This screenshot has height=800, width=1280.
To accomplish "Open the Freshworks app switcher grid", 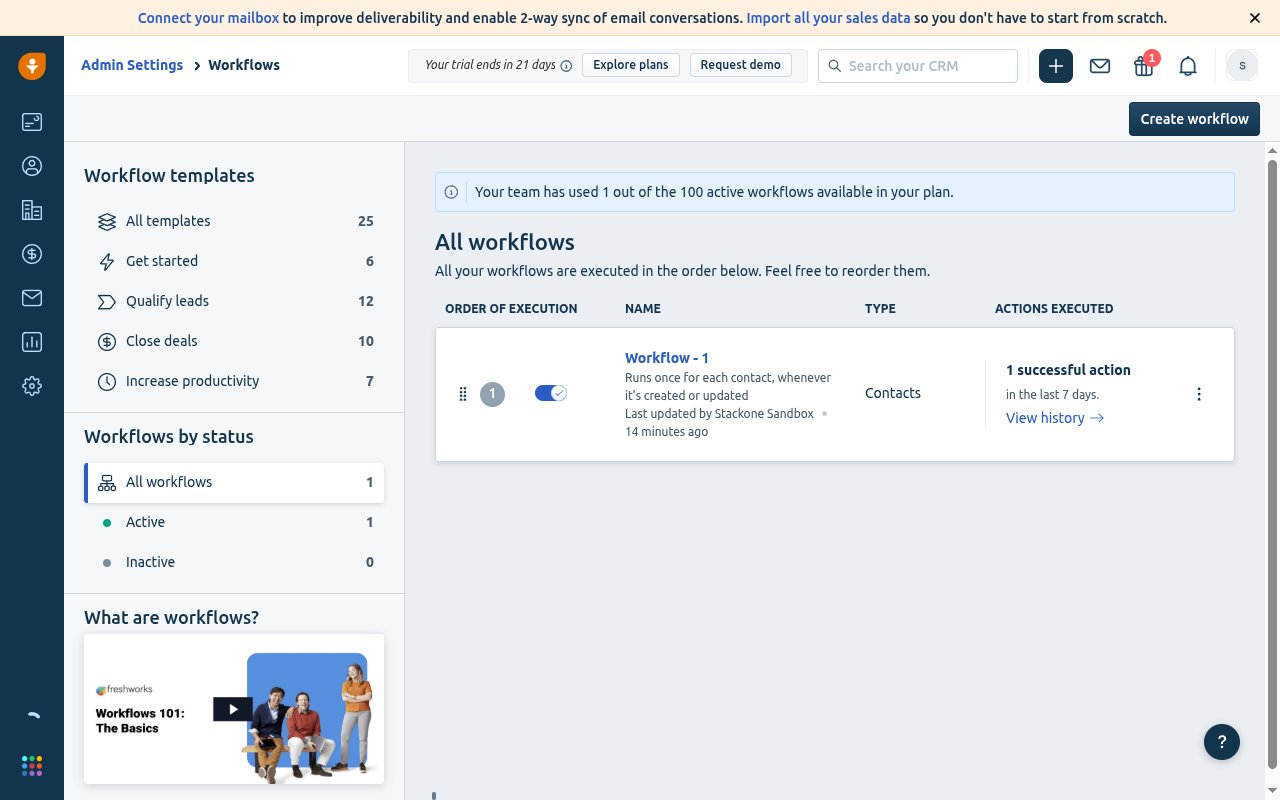I will (x=32, y=766).
